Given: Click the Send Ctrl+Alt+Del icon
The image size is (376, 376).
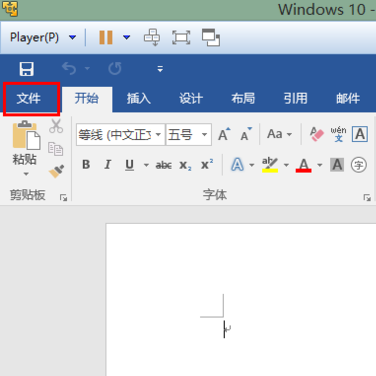Looking at the screenshot, I should (x=152, y=37).
